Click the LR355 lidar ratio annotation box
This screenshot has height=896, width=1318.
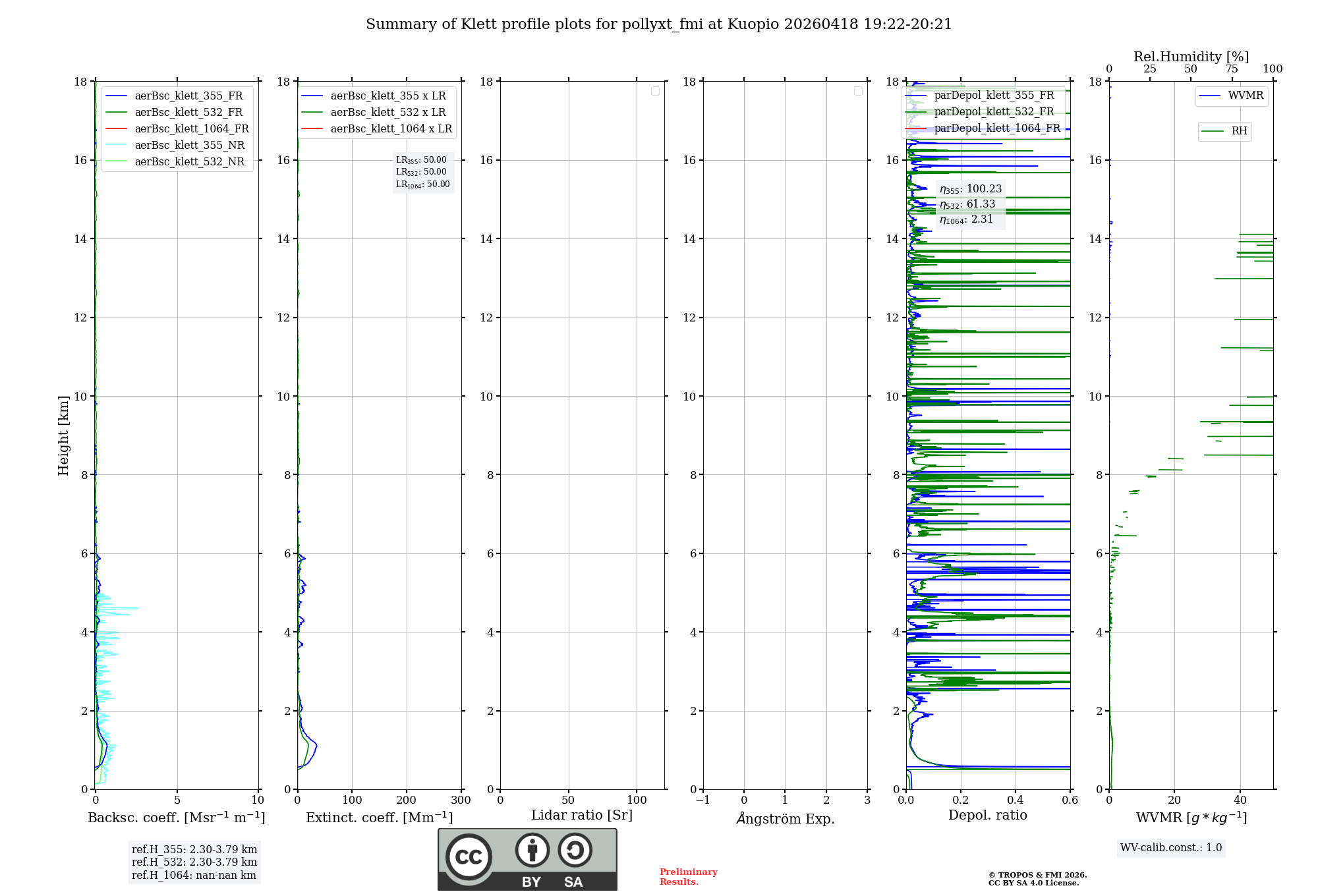(421, 160)
